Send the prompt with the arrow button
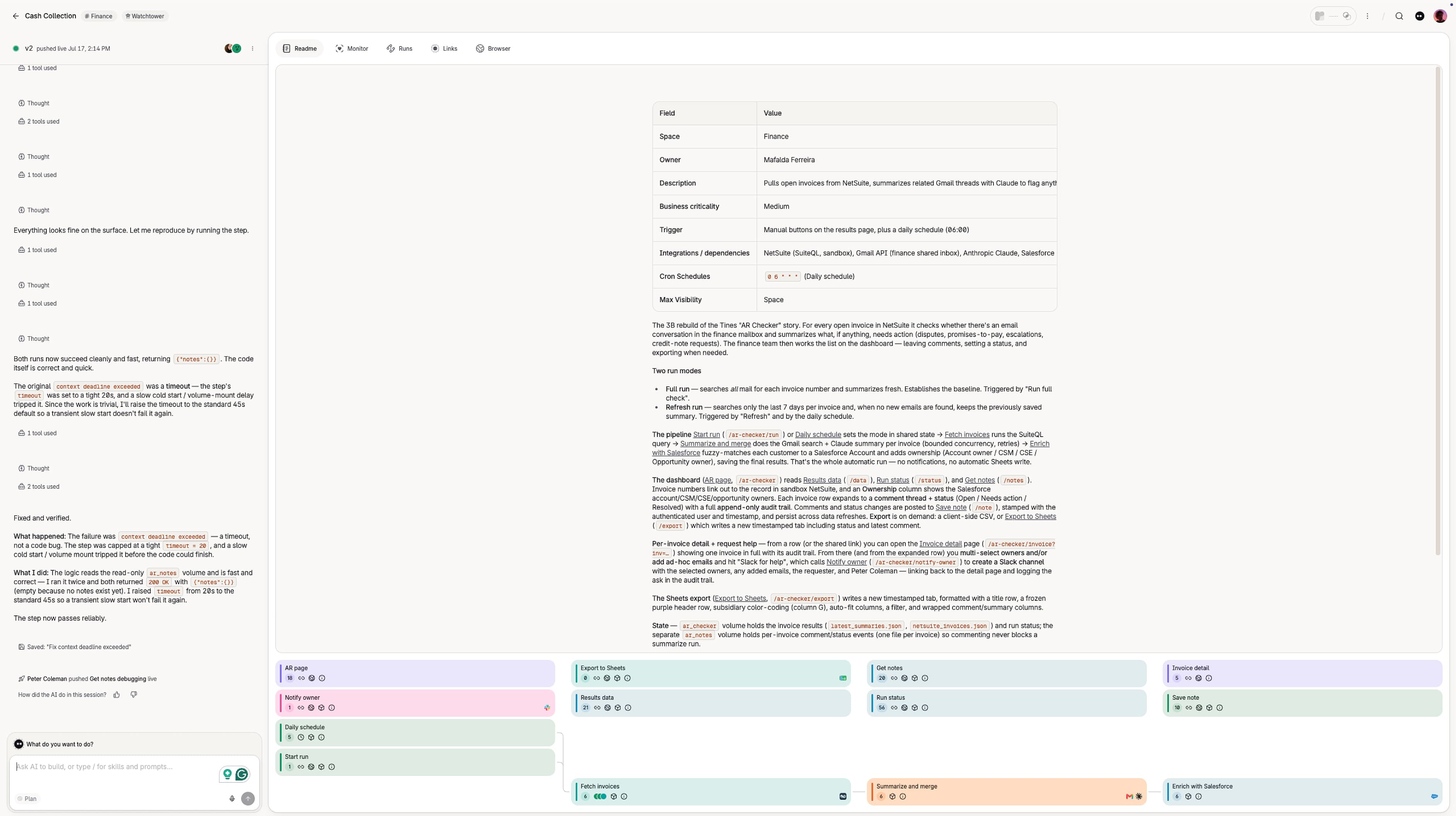Viewport: 1456px width, 816px height. [x=248, y=799]
